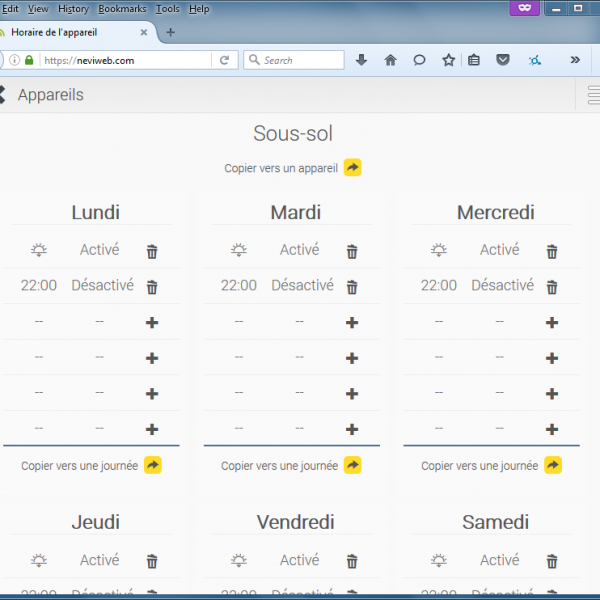Delete Jeudi's sunrise Activé entry
This screenshot has height=600, width=600.
pos(152,562)
